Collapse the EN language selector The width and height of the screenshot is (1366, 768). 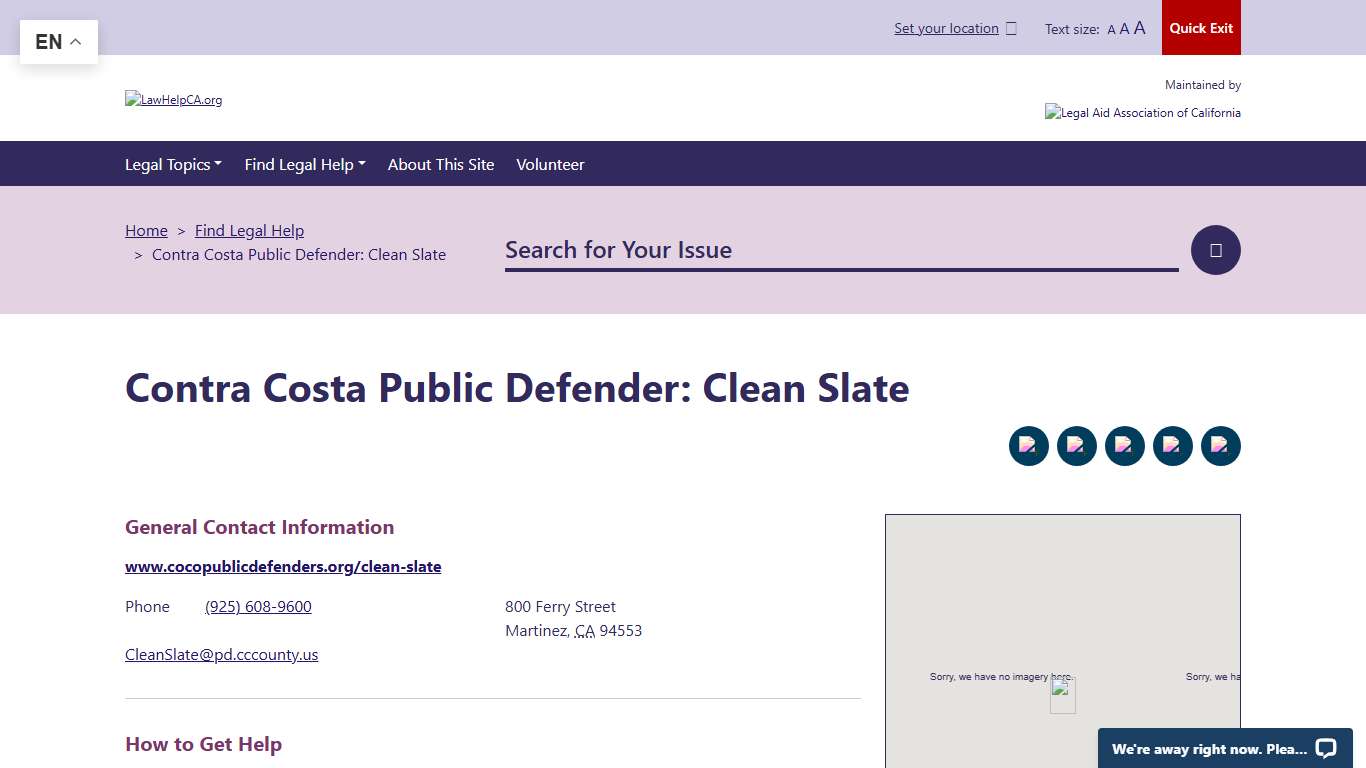[58, 41]
